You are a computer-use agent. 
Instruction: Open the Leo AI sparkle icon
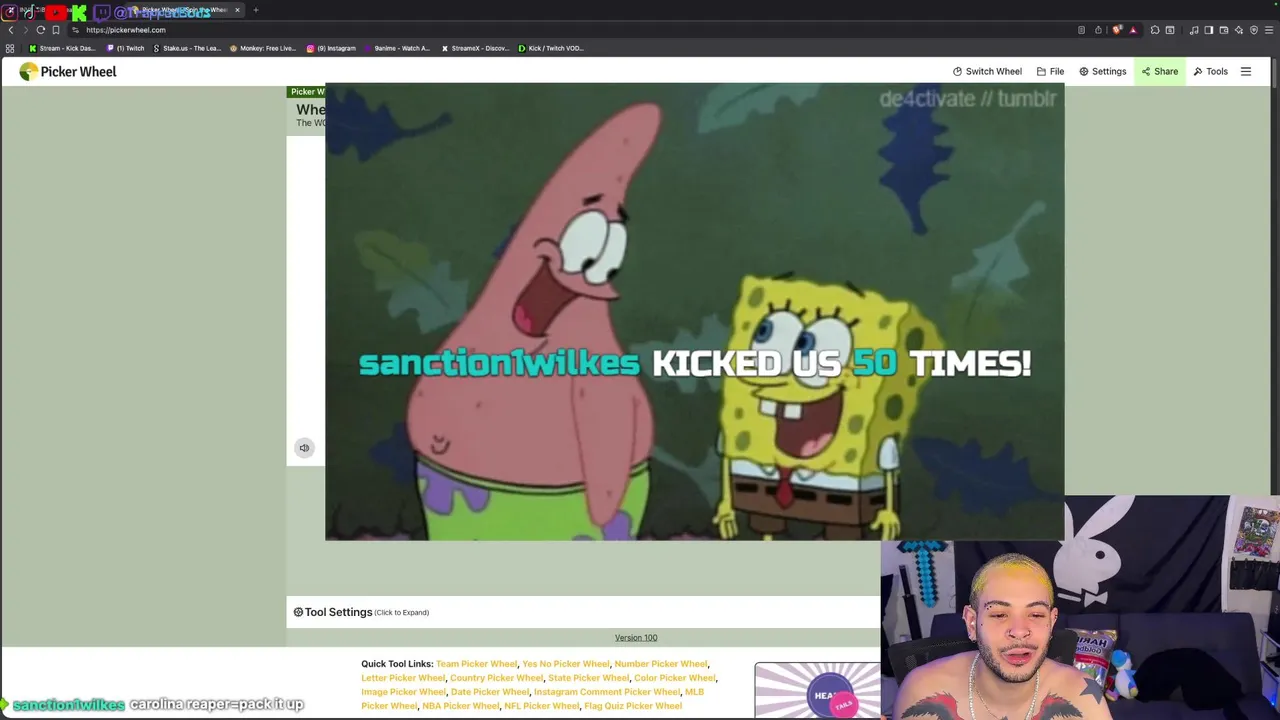1239,30
